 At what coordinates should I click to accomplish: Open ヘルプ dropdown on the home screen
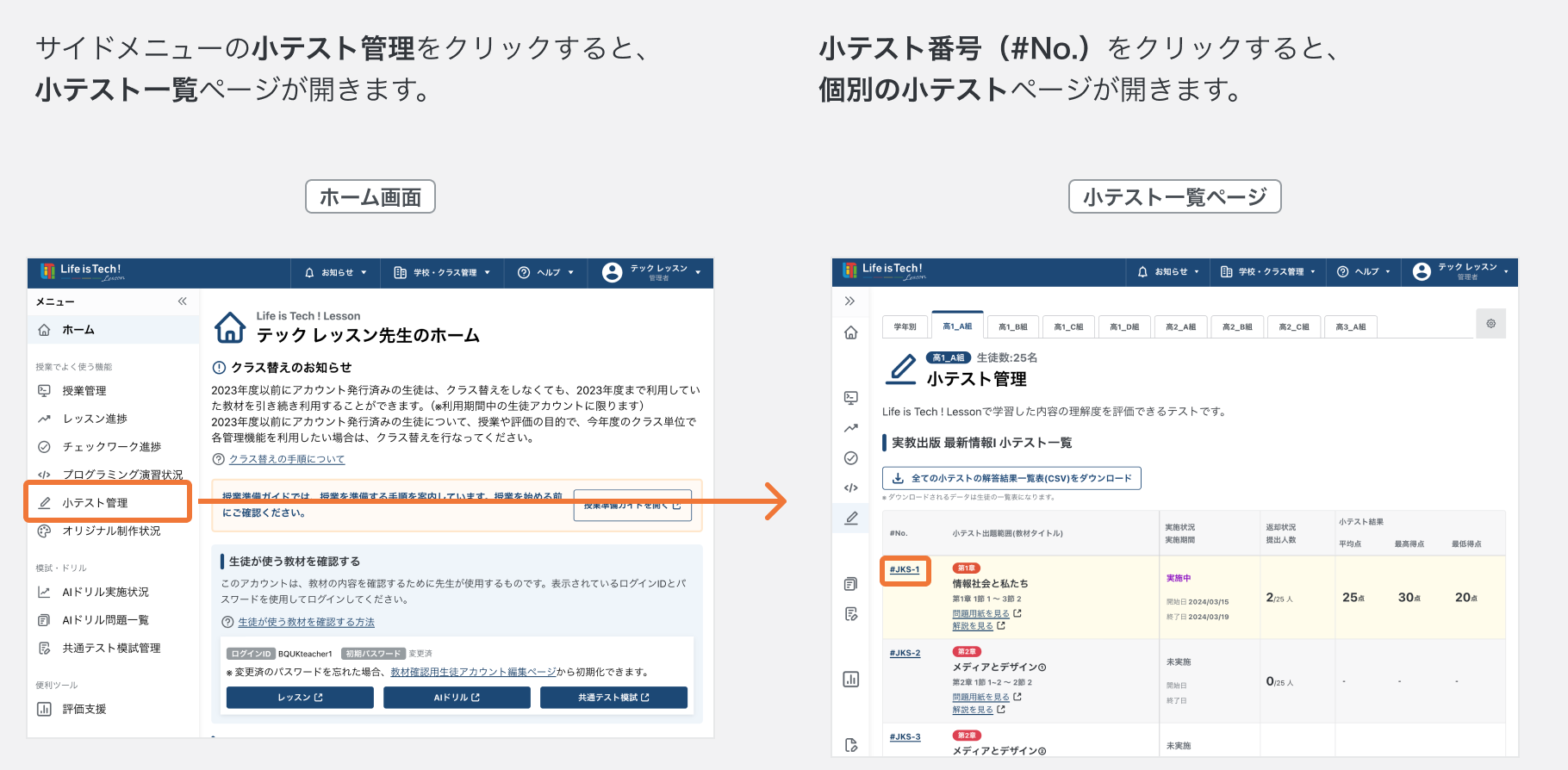point(545,272)
